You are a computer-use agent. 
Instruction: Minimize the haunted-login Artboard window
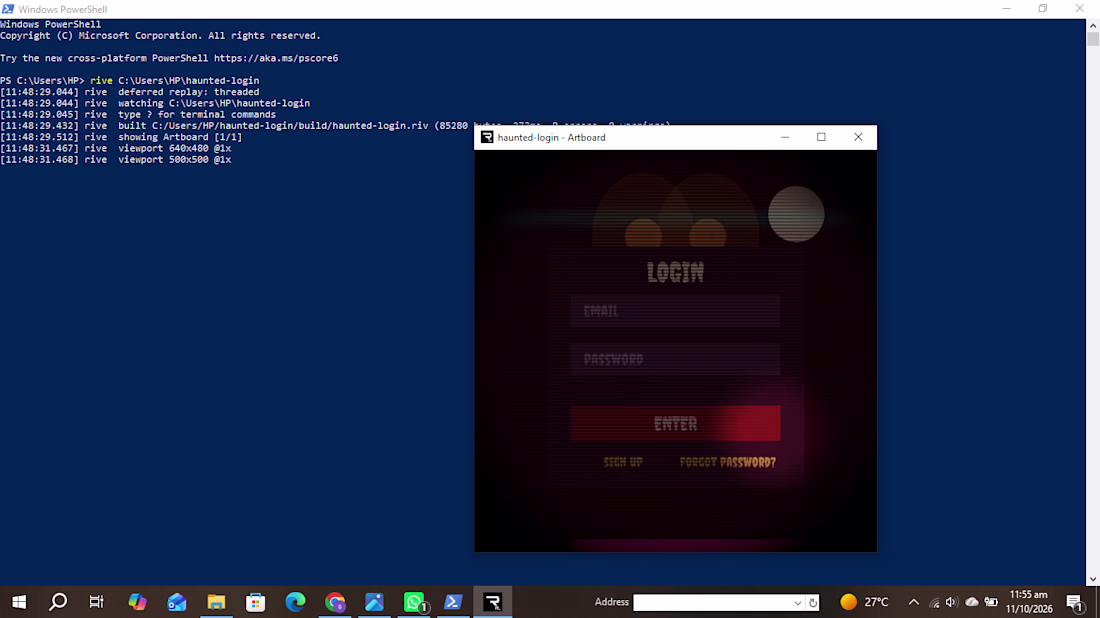785,137
